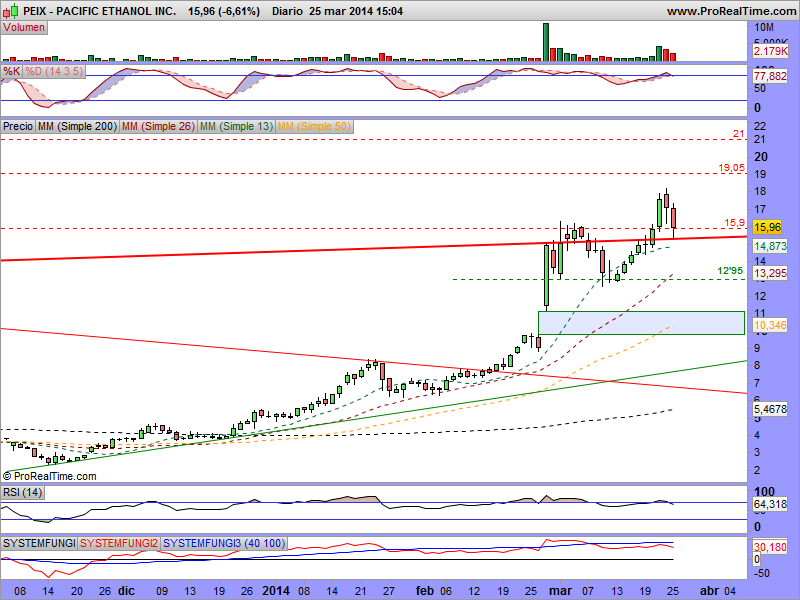This screenshot has height=600, width=800.
Task: Click the orange 10,346 moving average value
Action: (x=770, y=325)
